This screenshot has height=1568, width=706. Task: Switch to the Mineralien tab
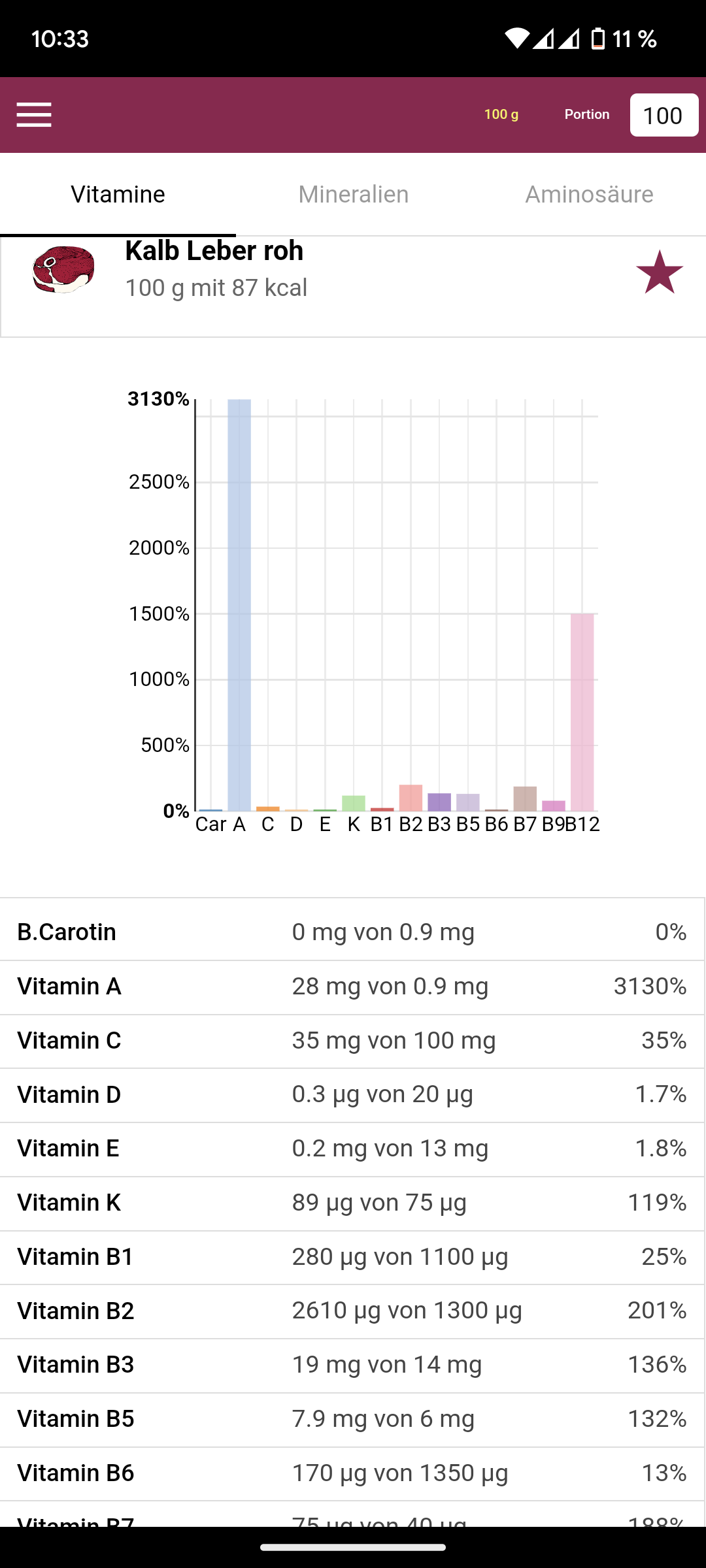353,194
